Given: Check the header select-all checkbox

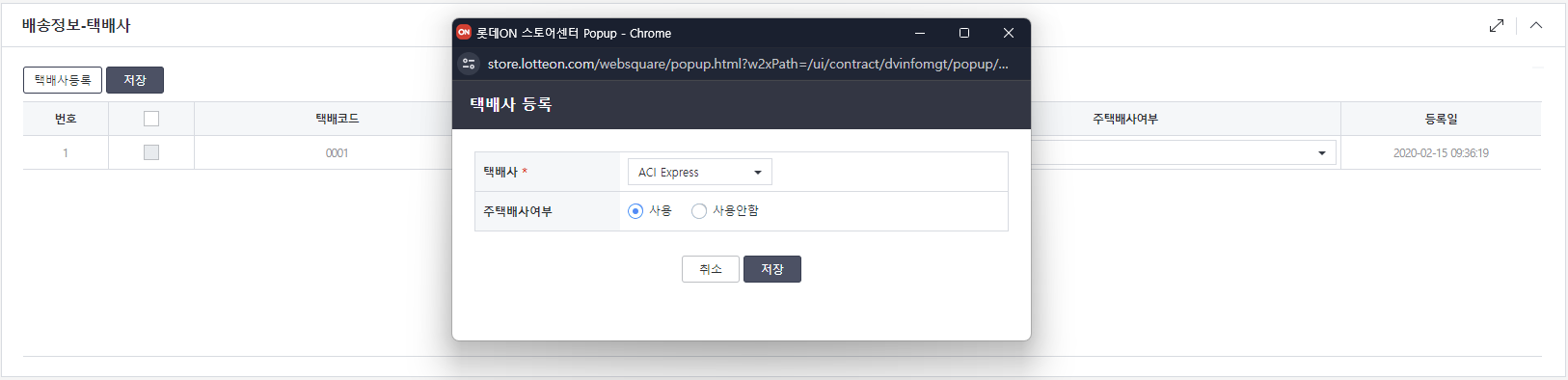Looking at the screenshot, I should [x=151, y=119].
